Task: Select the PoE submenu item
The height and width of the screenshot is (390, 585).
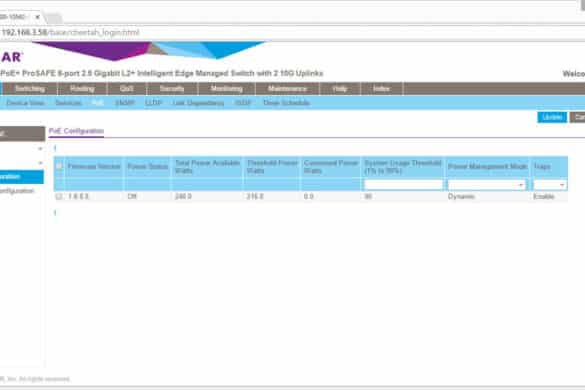Action: pyautogui.click(x=97, y=103)
